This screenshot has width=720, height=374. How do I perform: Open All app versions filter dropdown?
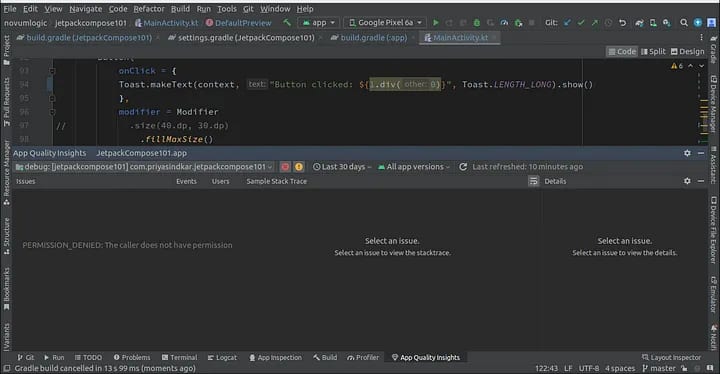click(414, 167)
